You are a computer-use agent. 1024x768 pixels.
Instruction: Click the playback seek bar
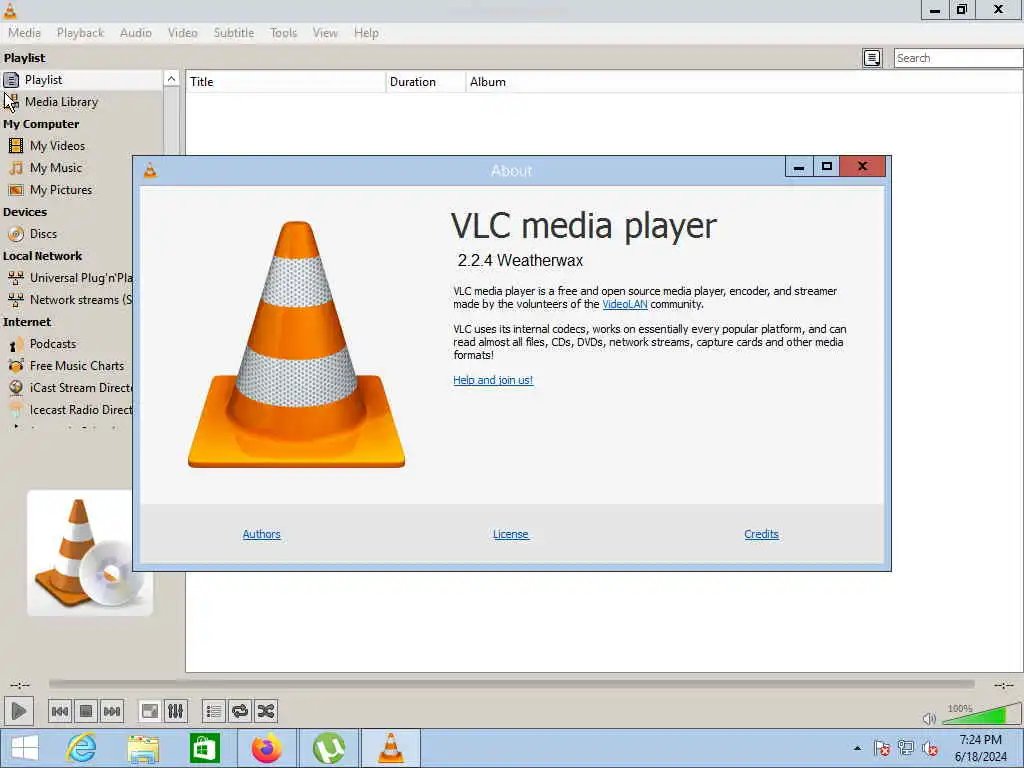pyautogui.click(x=511, y=684)
